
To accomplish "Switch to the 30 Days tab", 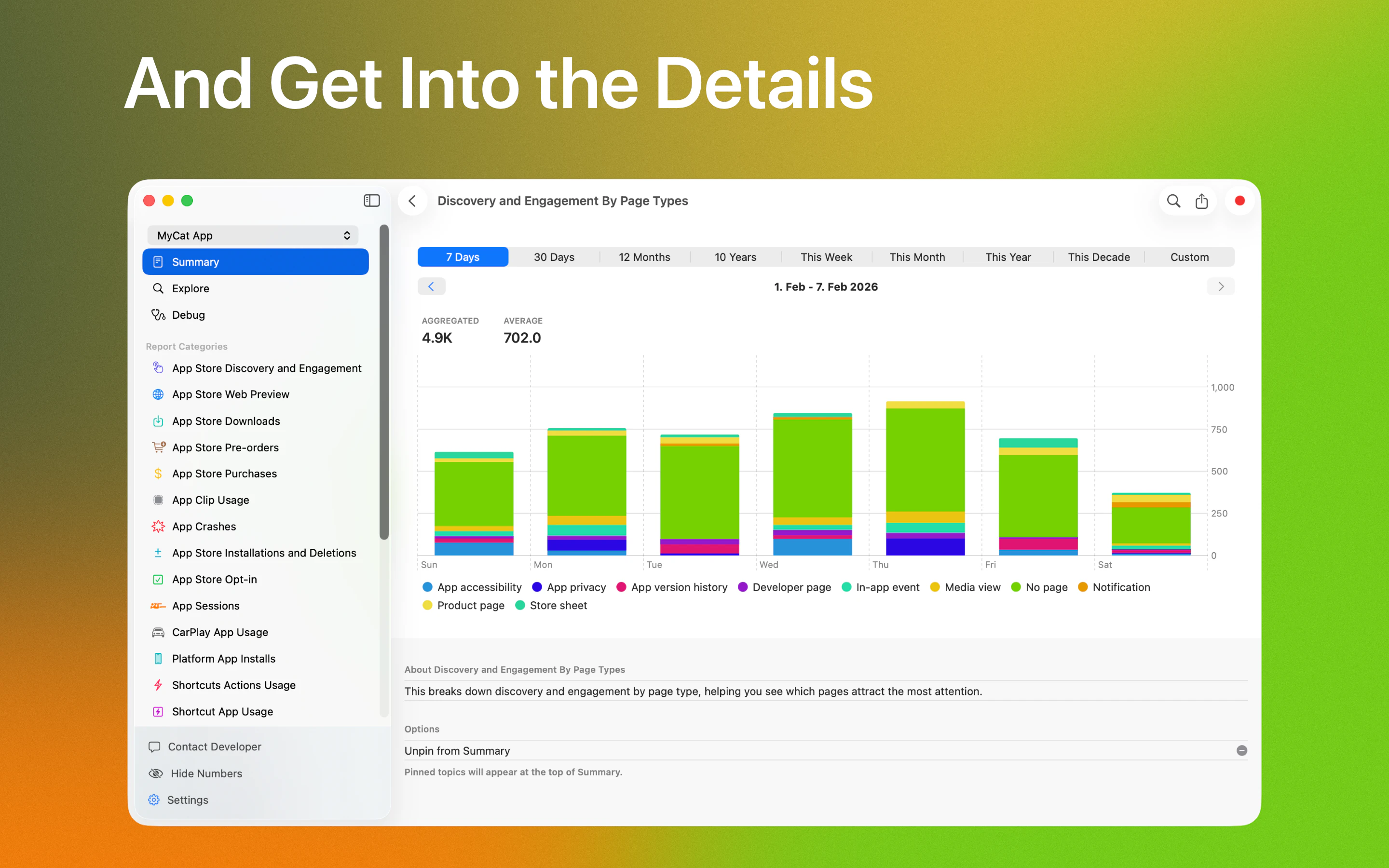I will tap(554, 257).
